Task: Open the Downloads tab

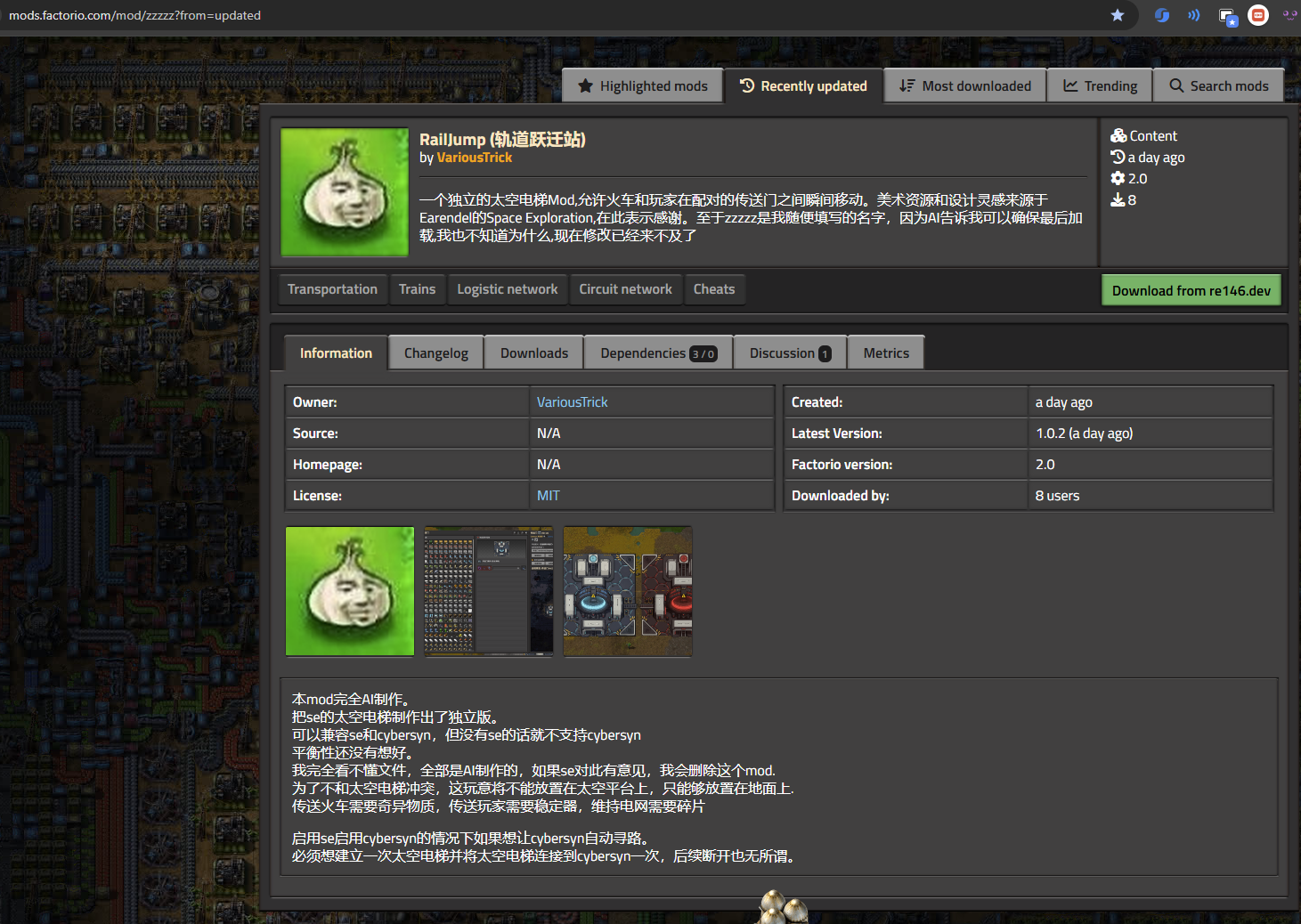Action: 534,353
